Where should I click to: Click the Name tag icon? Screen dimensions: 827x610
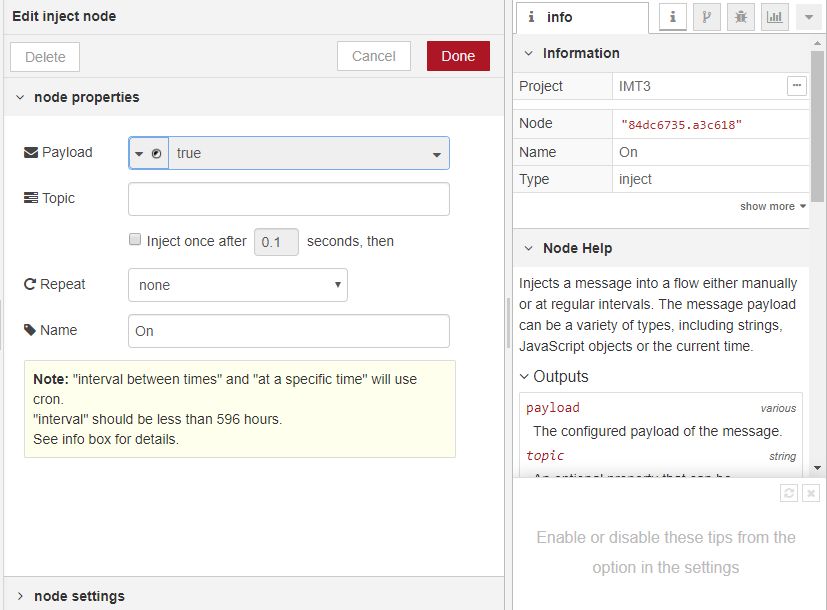[30, 330]
